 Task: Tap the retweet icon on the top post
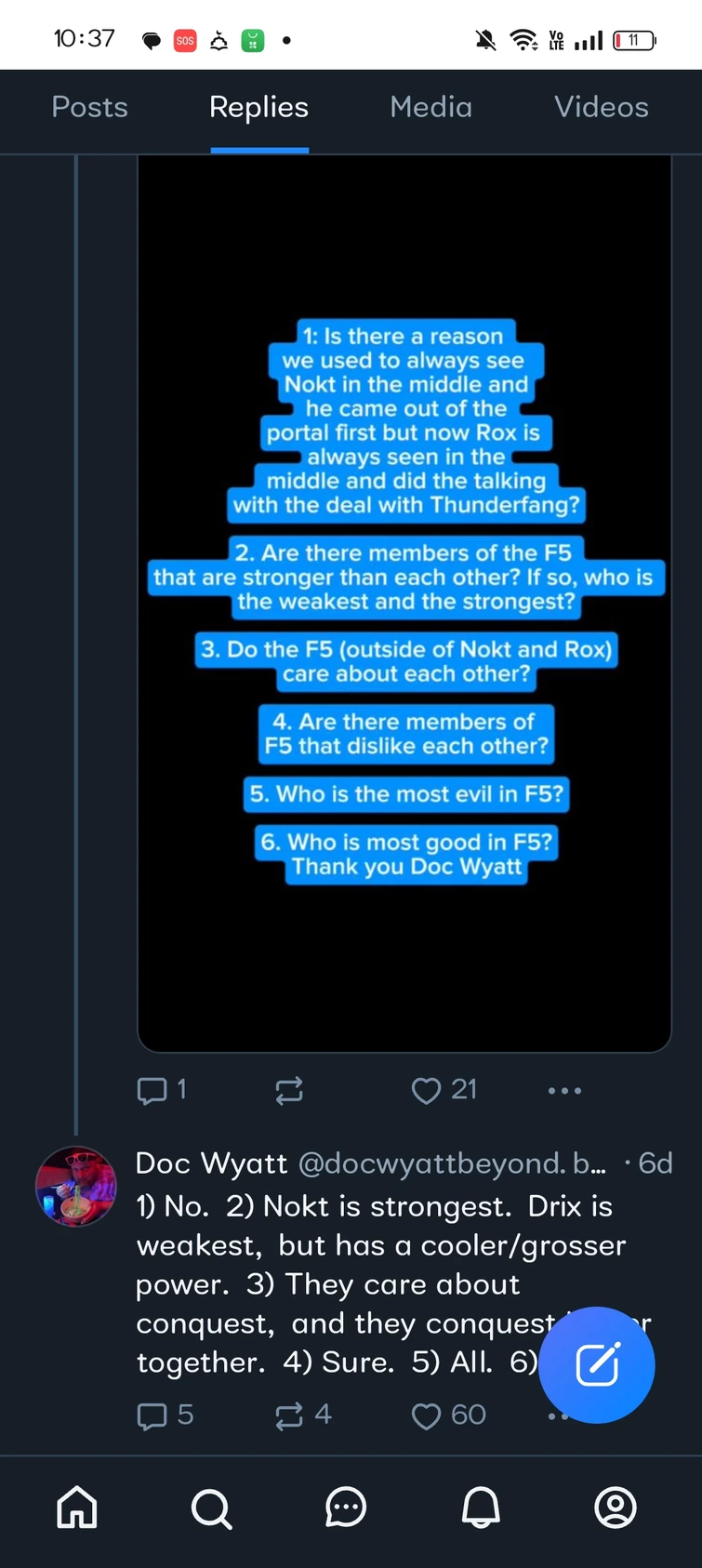[x=288, y=1090]
